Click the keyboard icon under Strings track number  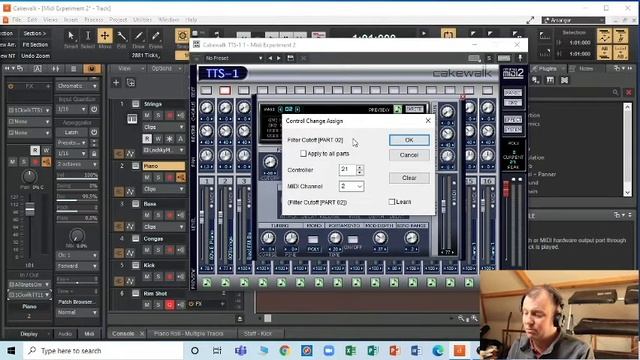click(x=132, y=119)
